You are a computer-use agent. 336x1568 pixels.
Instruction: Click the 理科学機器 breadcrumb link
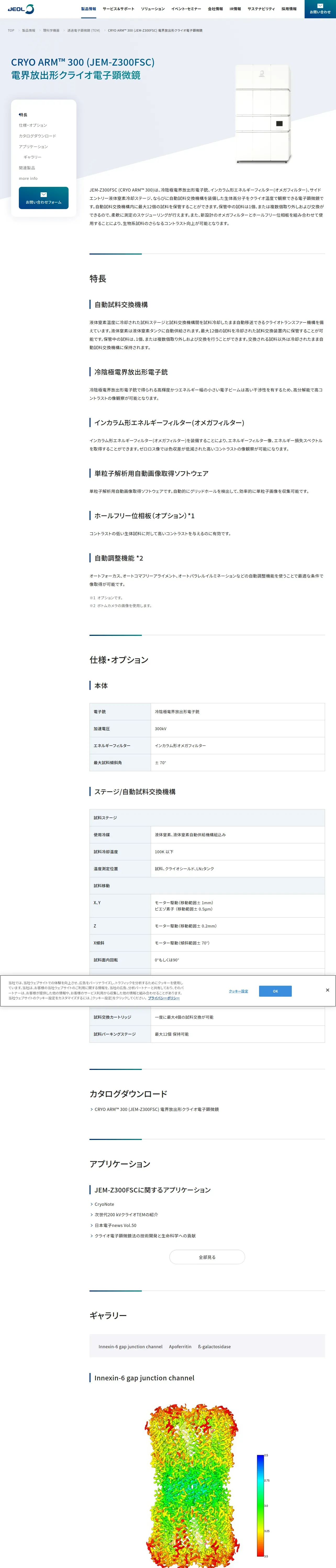[x=51, y=30]
